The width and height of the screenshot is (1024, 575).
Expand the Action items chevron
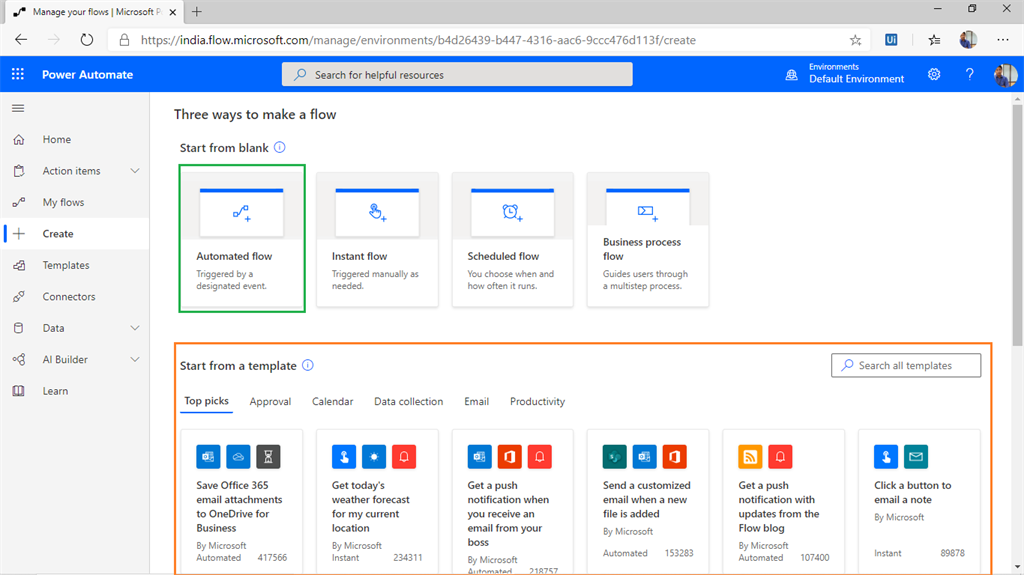coord(135,171)
